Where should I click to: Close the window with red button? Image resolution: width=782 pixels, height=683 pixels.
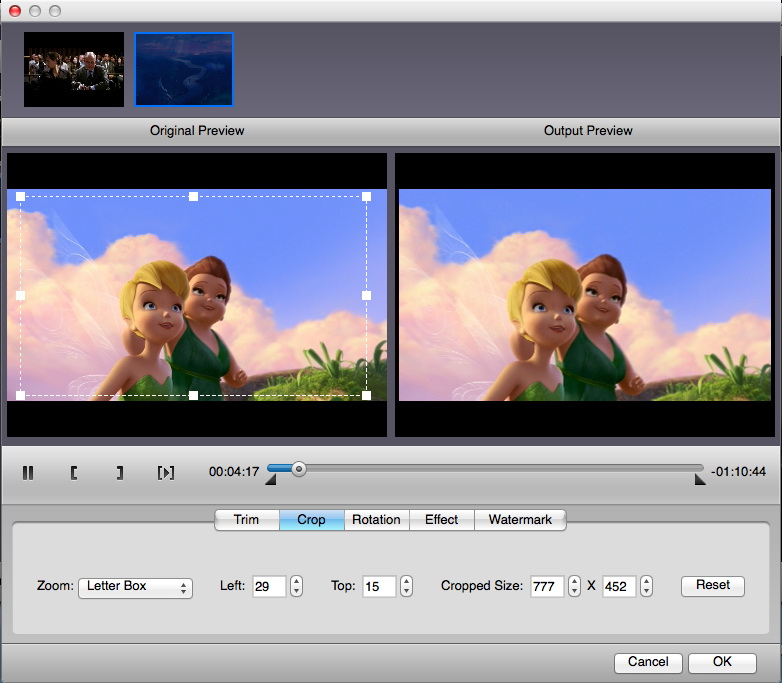(x=15, y=10)
